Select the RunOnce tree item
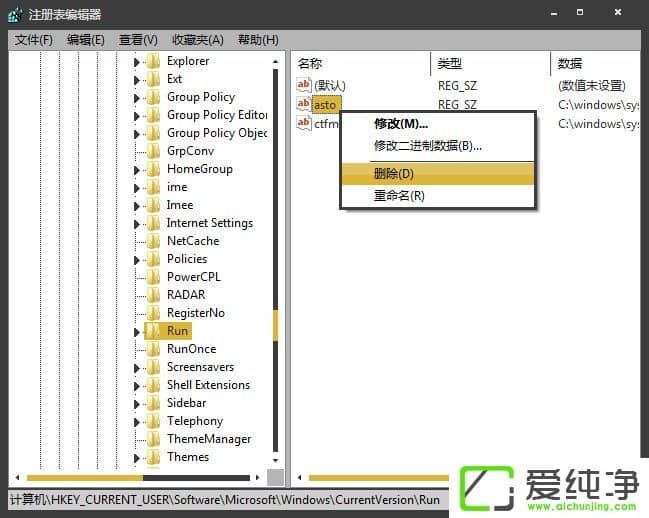 (x=191, y=349)
